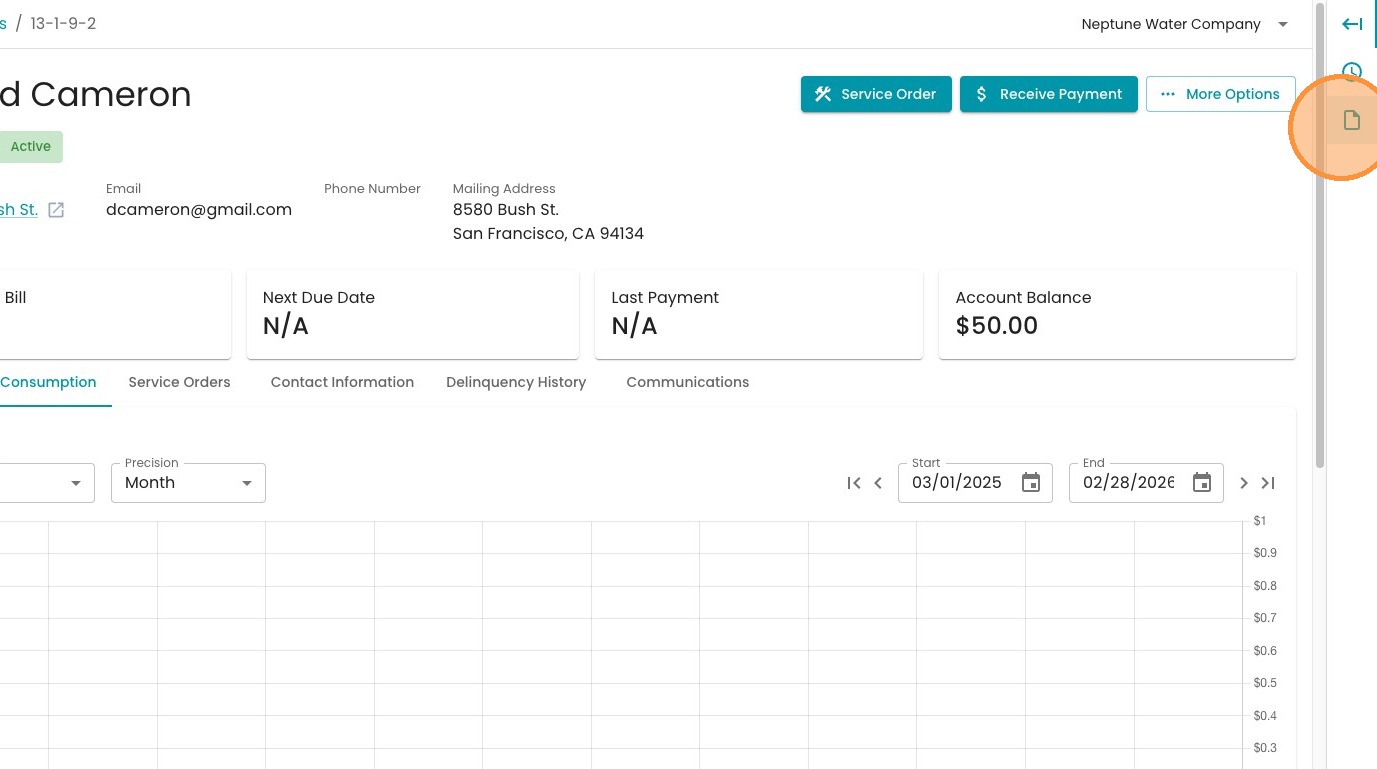Expand the dropdown left of Precision
Viewport: 1377px width, 769px height.
75,483
